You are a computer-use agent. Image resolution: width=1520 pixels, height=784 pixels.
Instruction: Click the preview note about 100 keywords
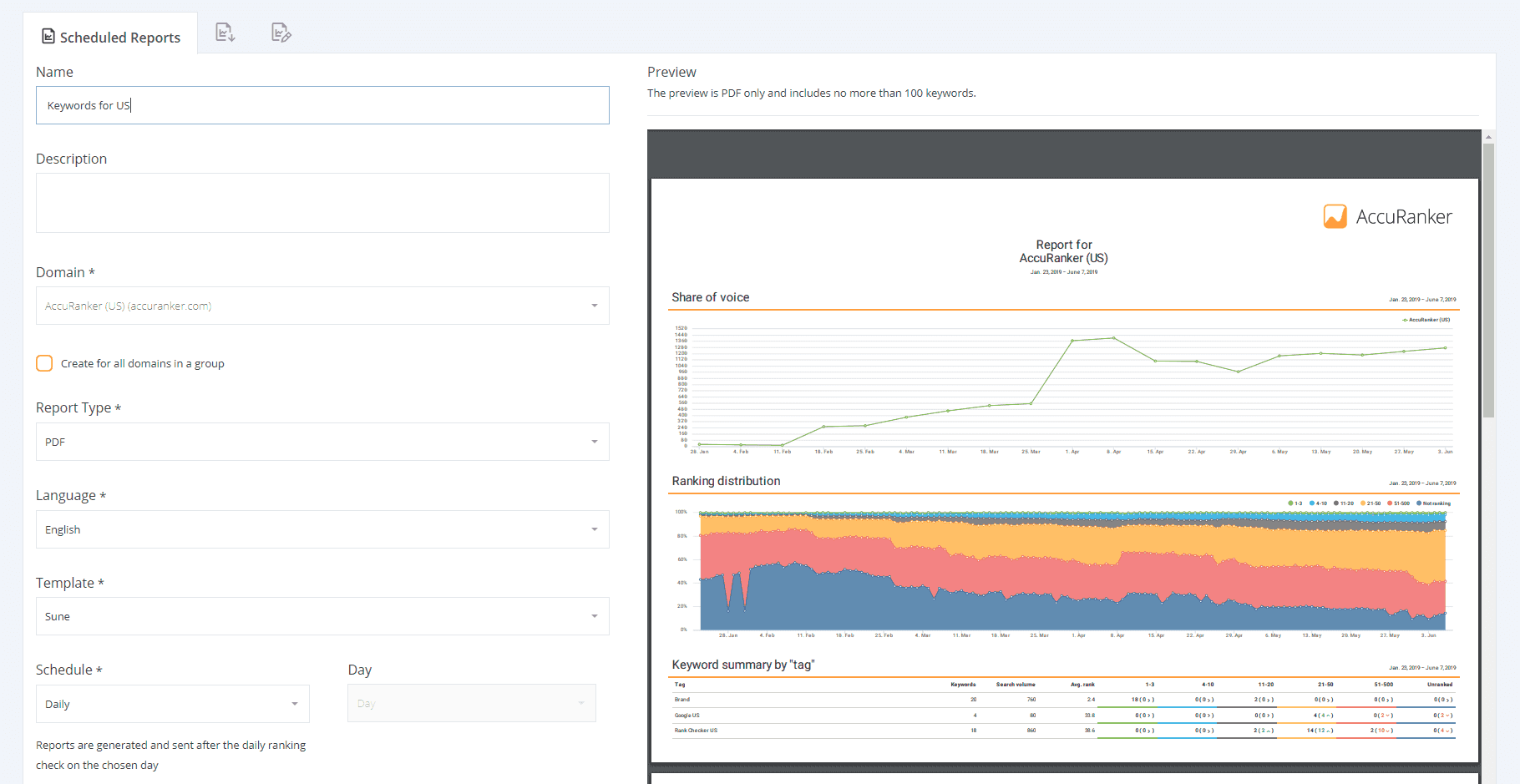click(811, 93)
